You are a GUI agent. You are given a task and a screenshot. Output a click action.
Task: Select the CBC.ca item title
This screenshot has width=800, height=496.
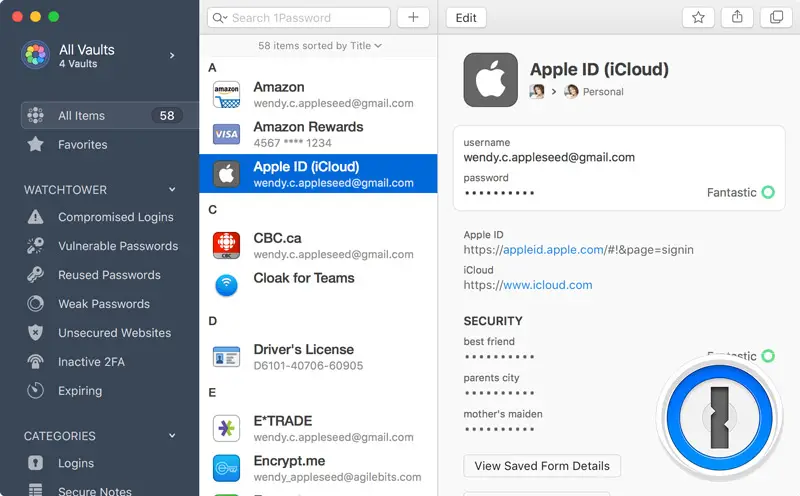pos(277,238)
